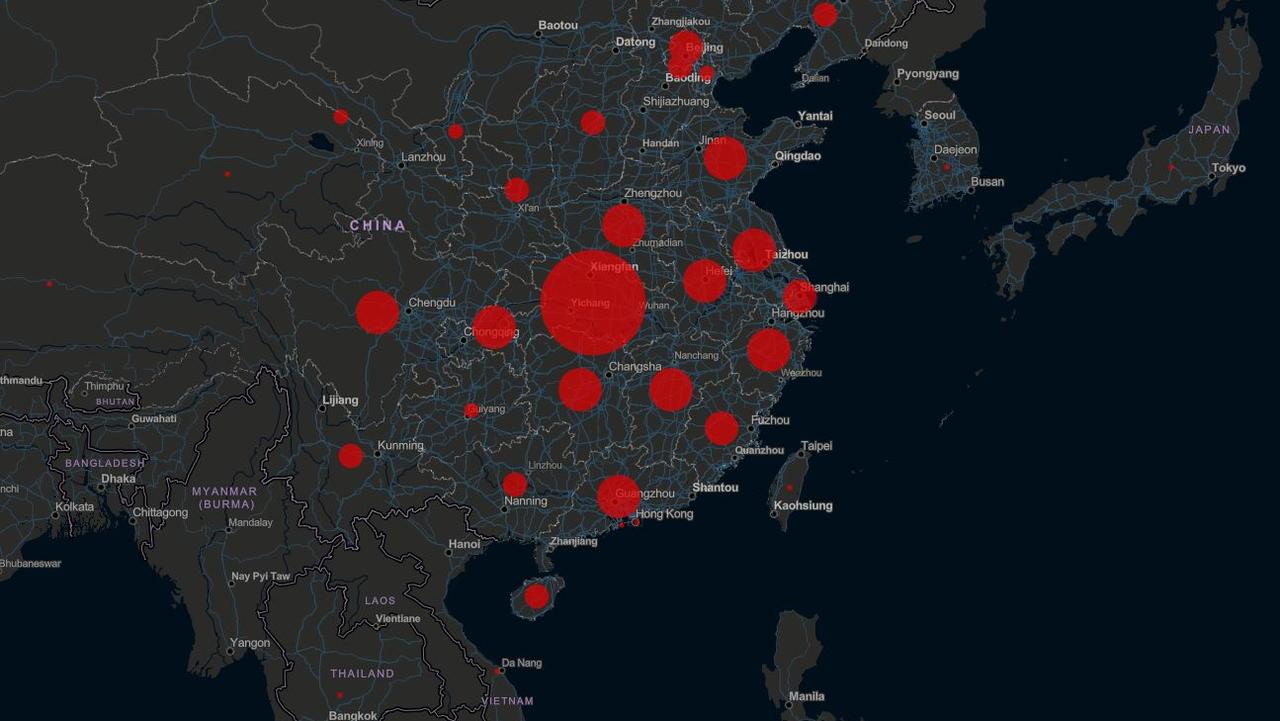Select the Baotou label

[558, 25]
